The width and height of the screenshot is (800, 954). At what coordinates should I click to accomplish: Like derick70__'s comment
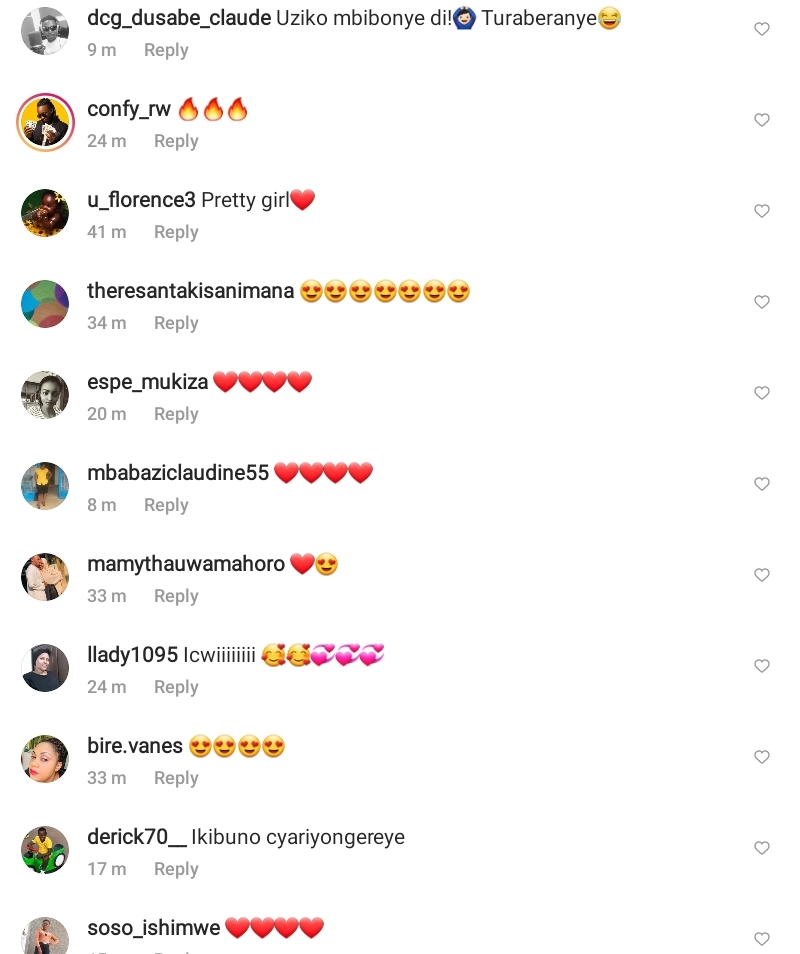(762, 848)
